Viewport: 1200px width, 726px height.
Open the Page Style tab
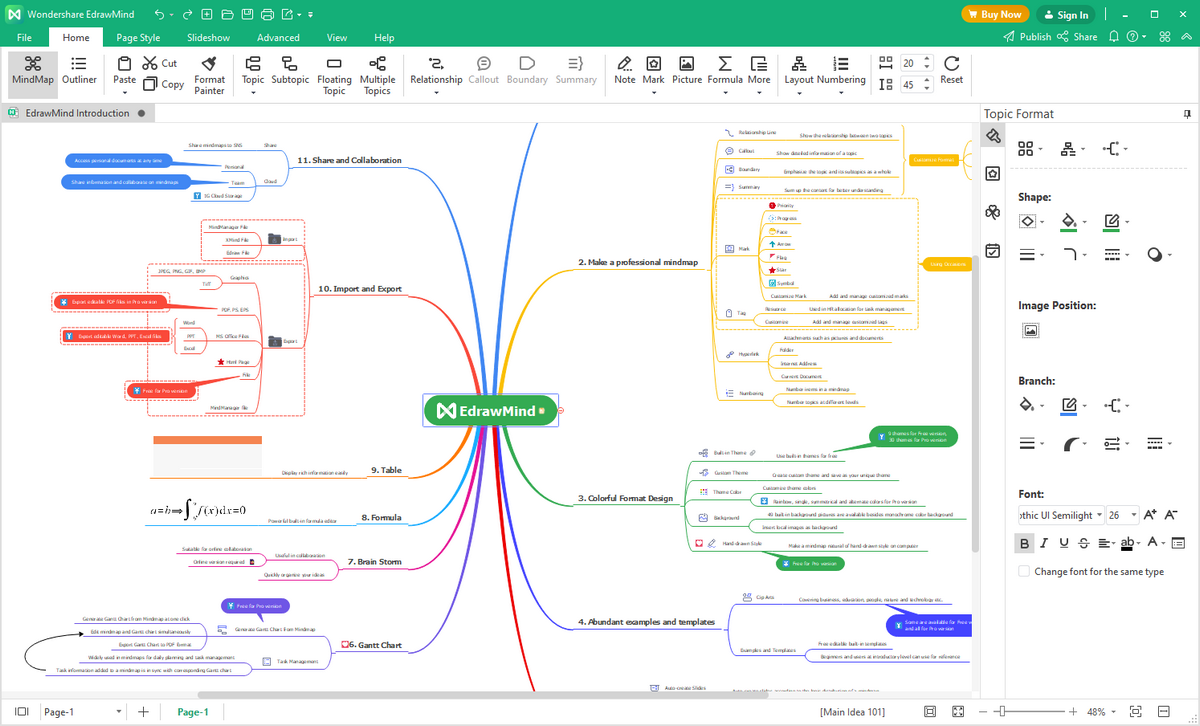(138, 38)
